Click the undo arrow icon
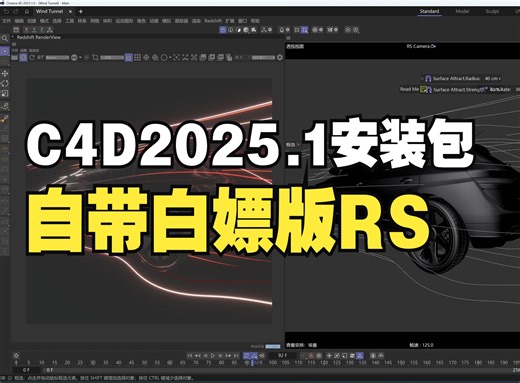Screen dimensions: 520x383 (x=6, y=11)
